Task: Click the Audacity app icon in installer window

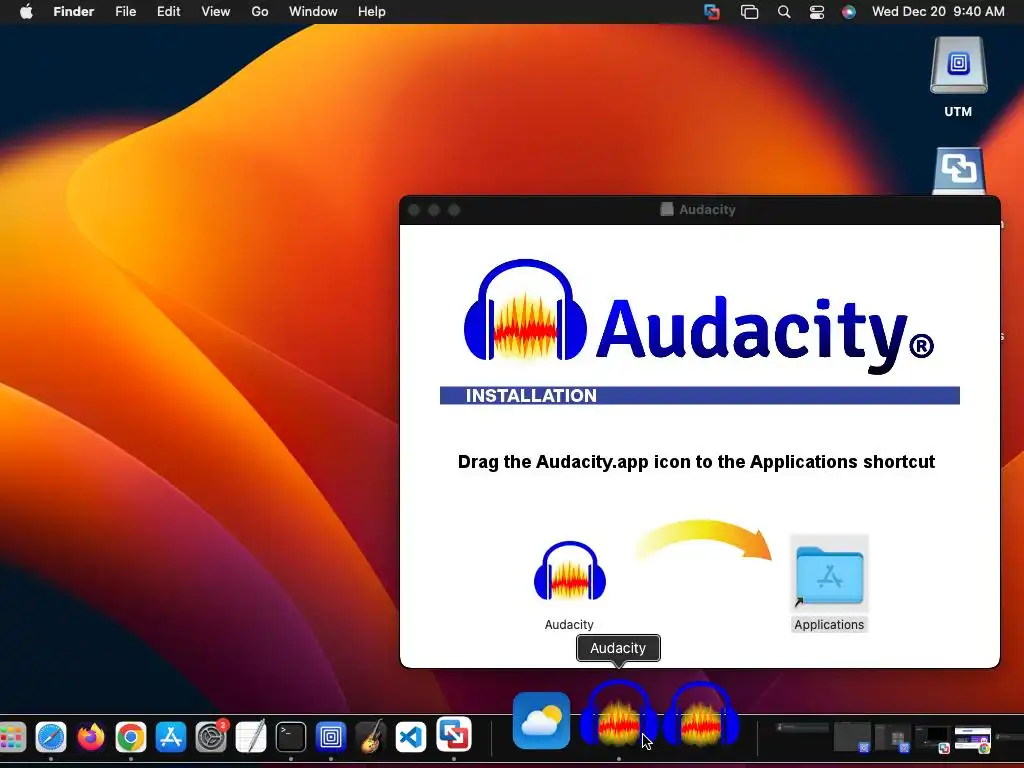Action: (x=569, y=571)
